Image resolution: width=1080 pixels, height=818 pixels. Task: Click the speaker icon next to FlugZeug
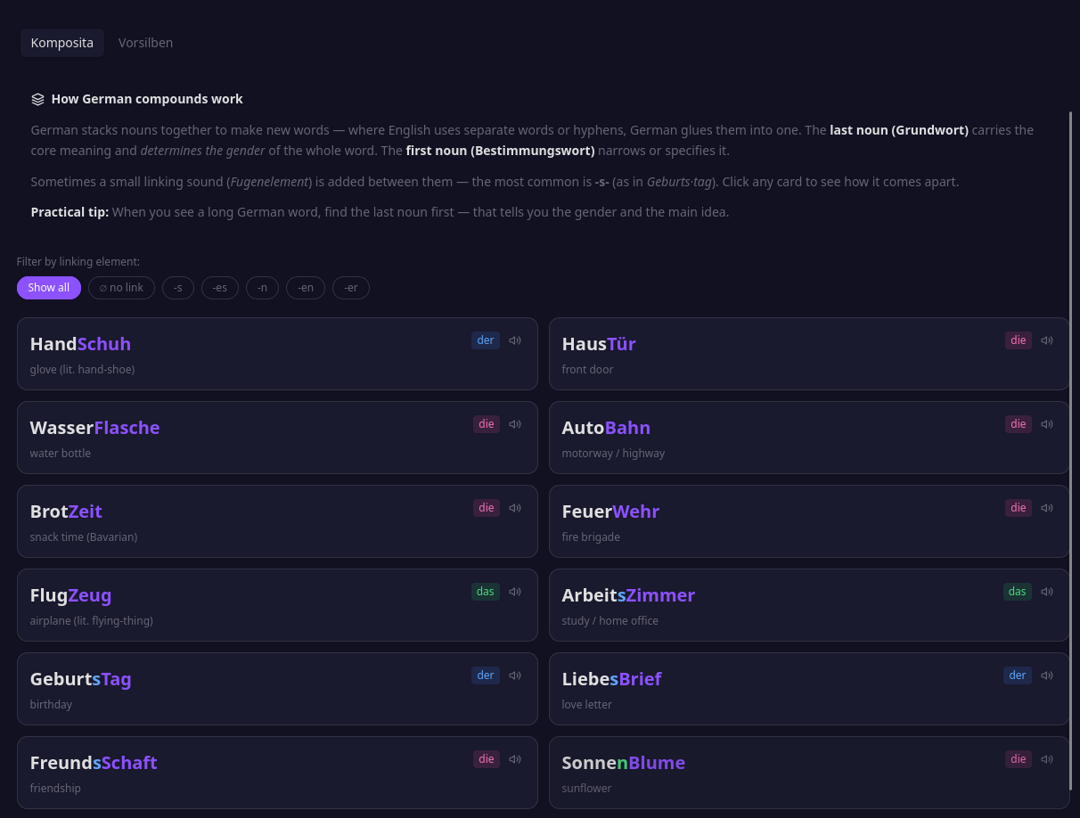pyautogui.click(x=514, y=591)
